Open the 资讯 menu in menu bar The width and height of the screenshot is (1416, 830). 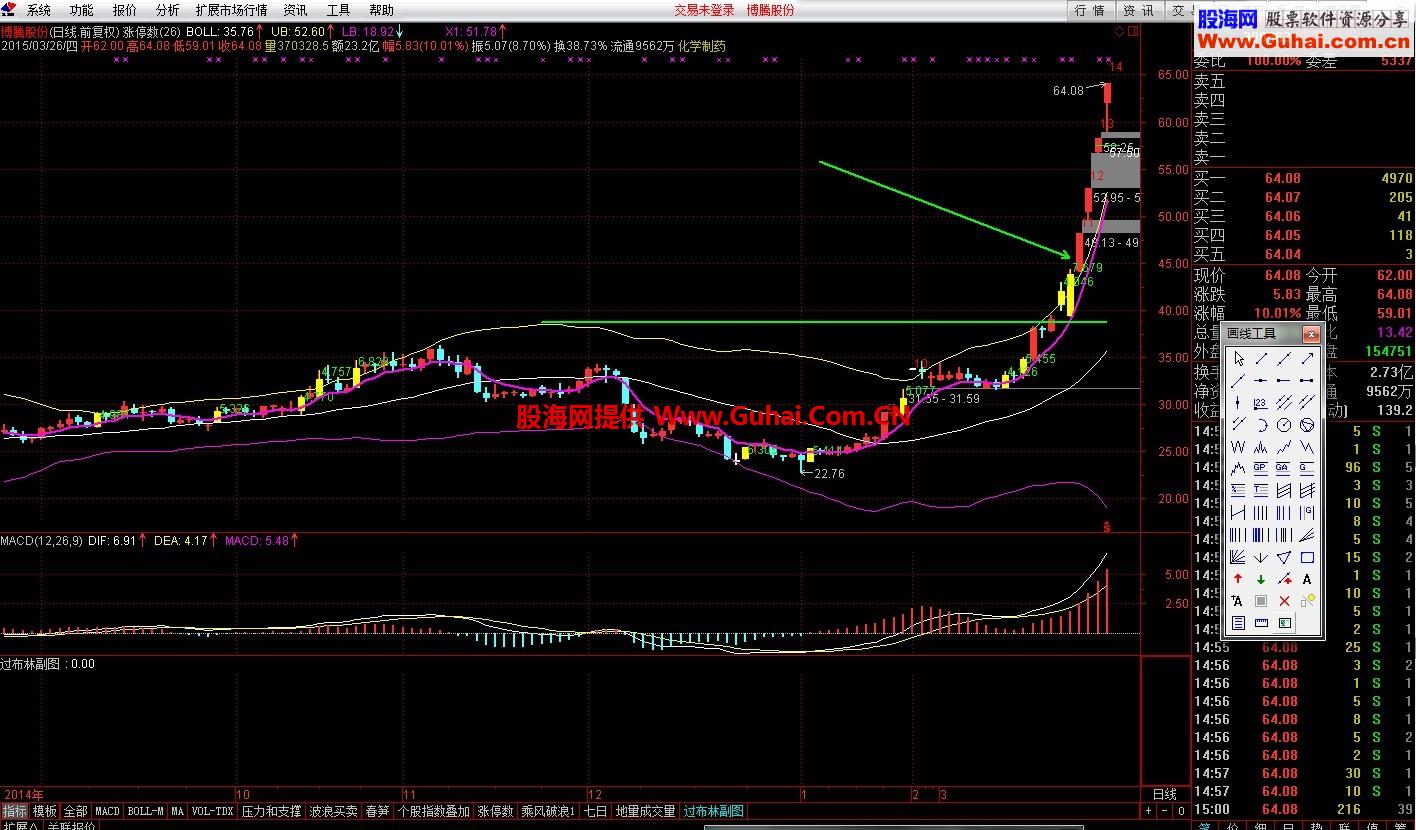[295, 10]
